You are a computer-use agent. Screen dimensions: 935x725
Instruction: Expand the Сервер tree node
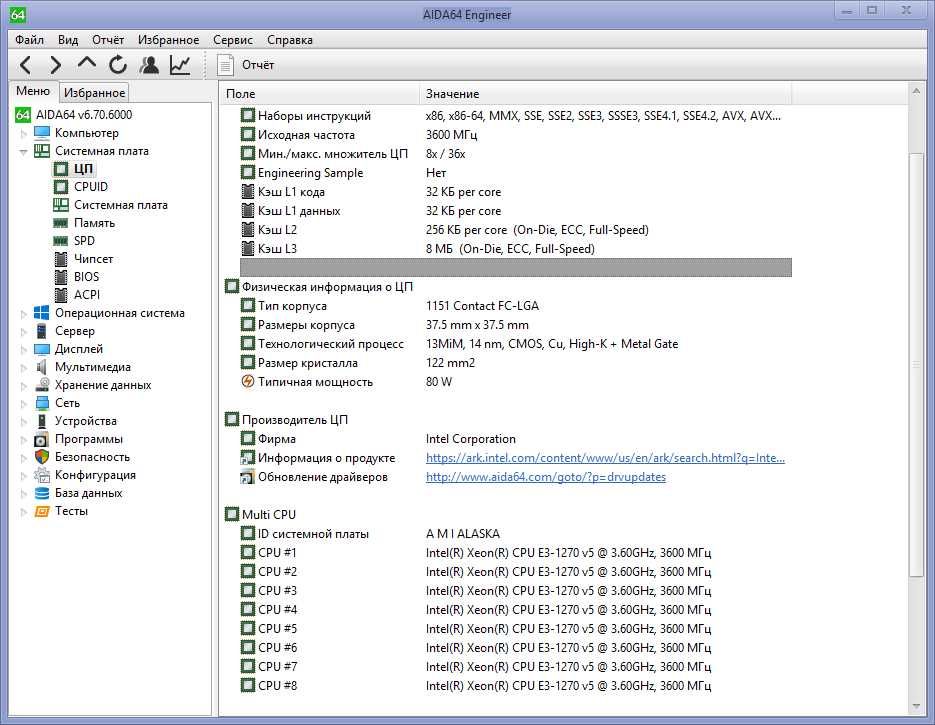pos(24,331)
